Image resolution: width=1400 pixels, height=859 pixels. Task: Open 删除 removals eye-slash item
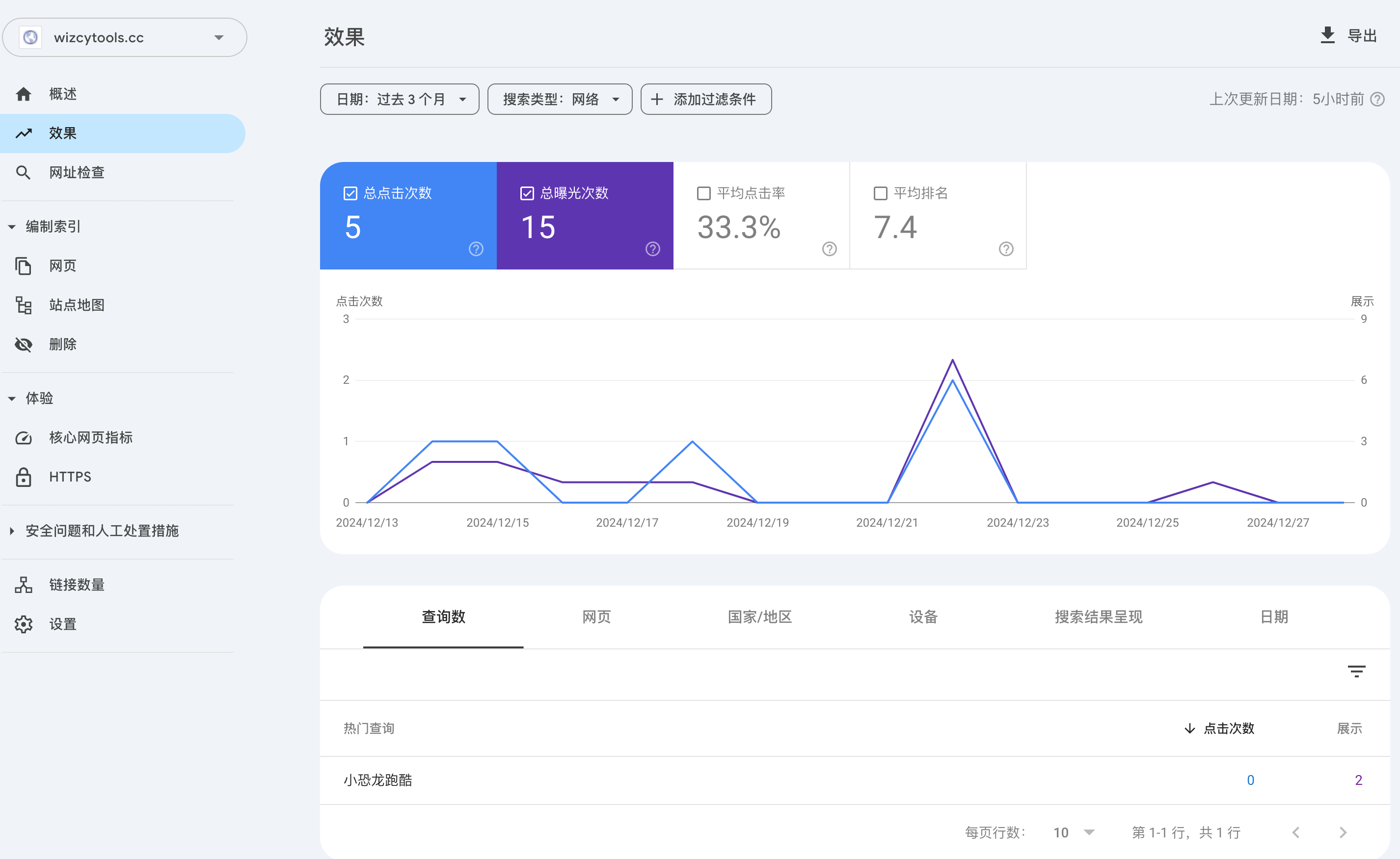click(x=23, y=344)
